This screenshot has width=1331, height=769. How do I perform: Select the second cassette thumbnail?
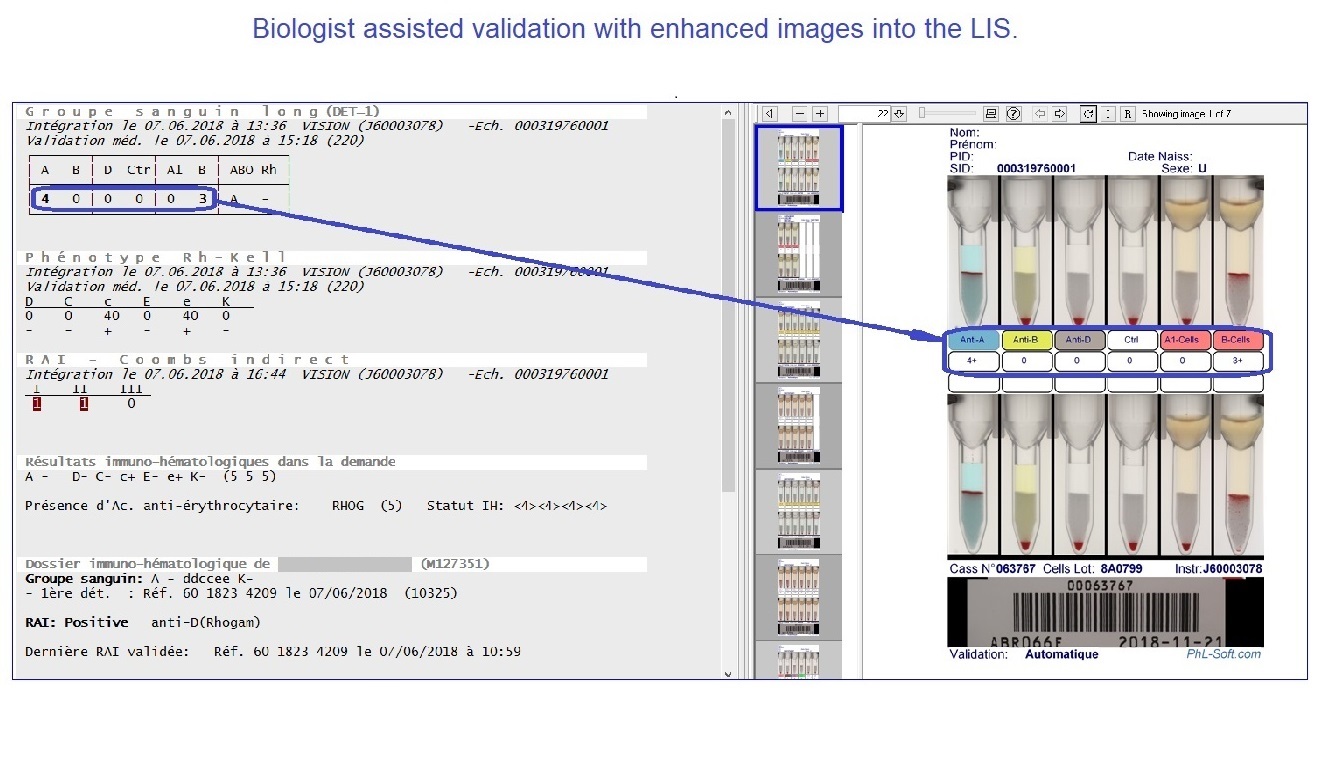coord(798,254)
